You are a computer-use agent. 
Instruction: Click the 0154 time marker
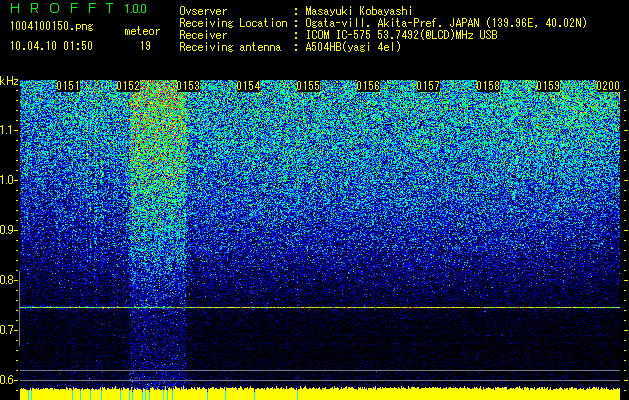tap(248, 86)
